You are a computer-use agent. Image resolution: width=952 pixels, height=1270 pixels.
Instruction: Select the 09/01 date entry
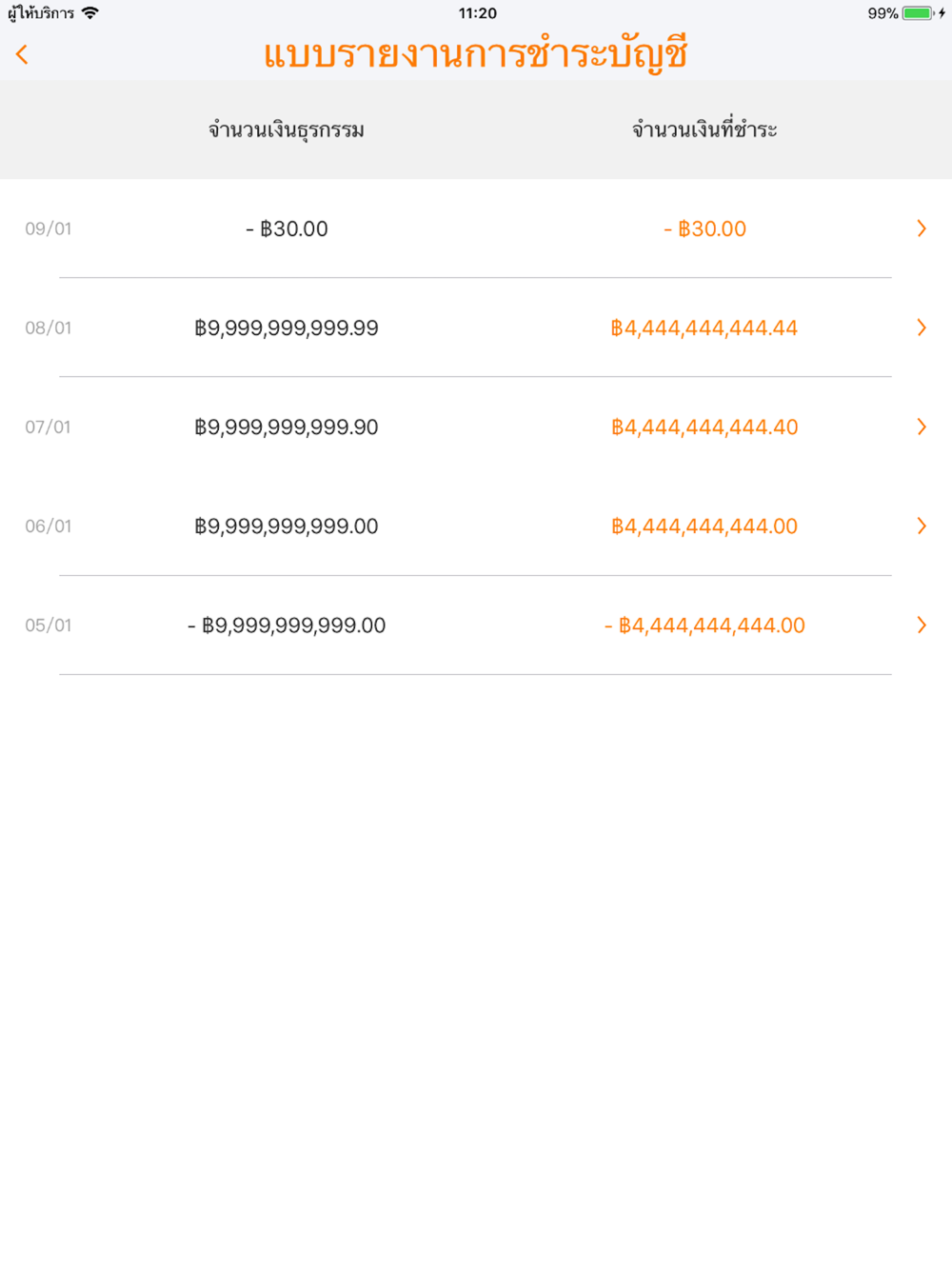click(x=49, y=228)
